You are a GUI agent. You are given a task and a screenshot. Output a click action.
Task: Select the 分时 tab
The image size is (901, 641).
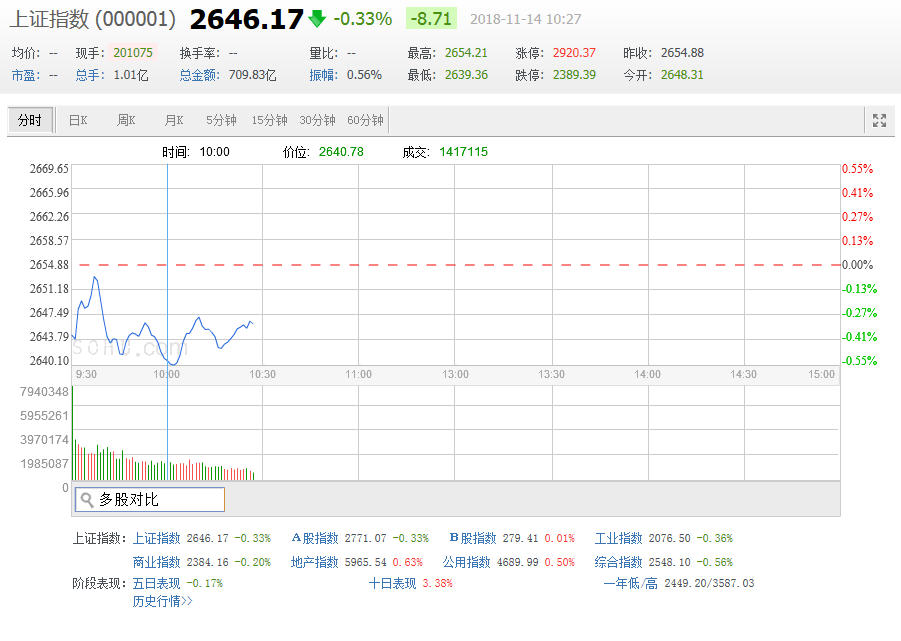click(x=29, y=121)
